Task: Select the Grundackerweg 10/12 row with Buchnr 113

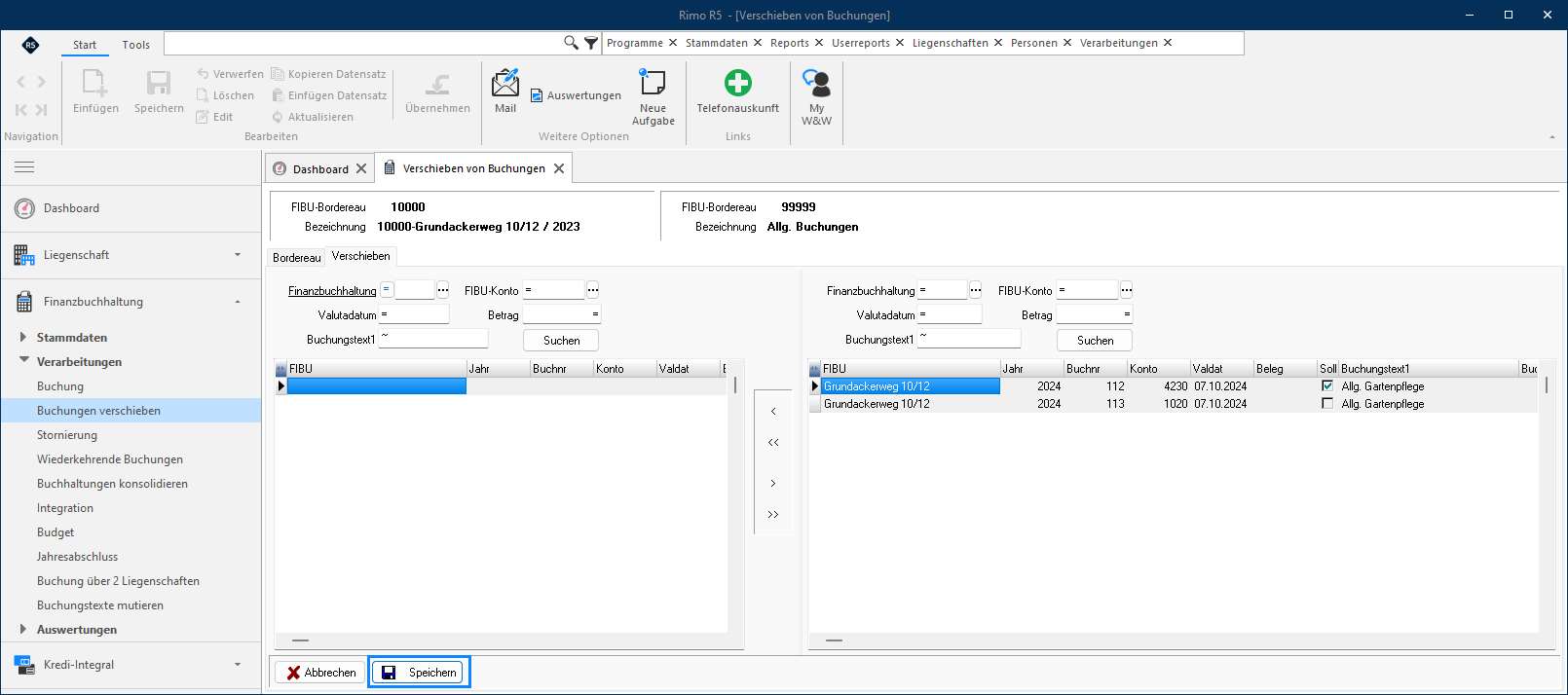Action: pyautogui.click(x=1173, y=404)
